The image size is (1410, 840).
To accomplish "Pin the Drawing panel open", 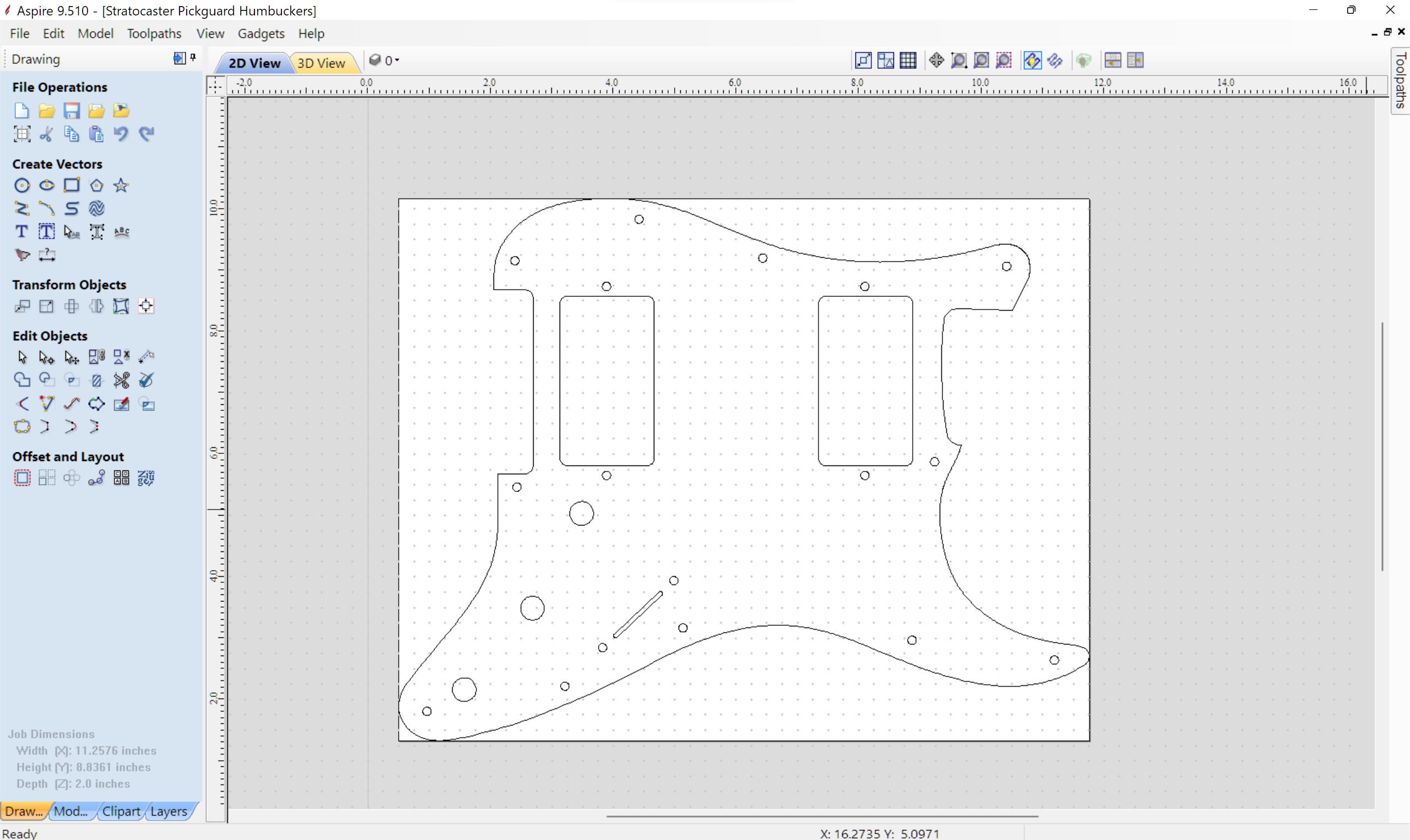I will click(193, 57).
